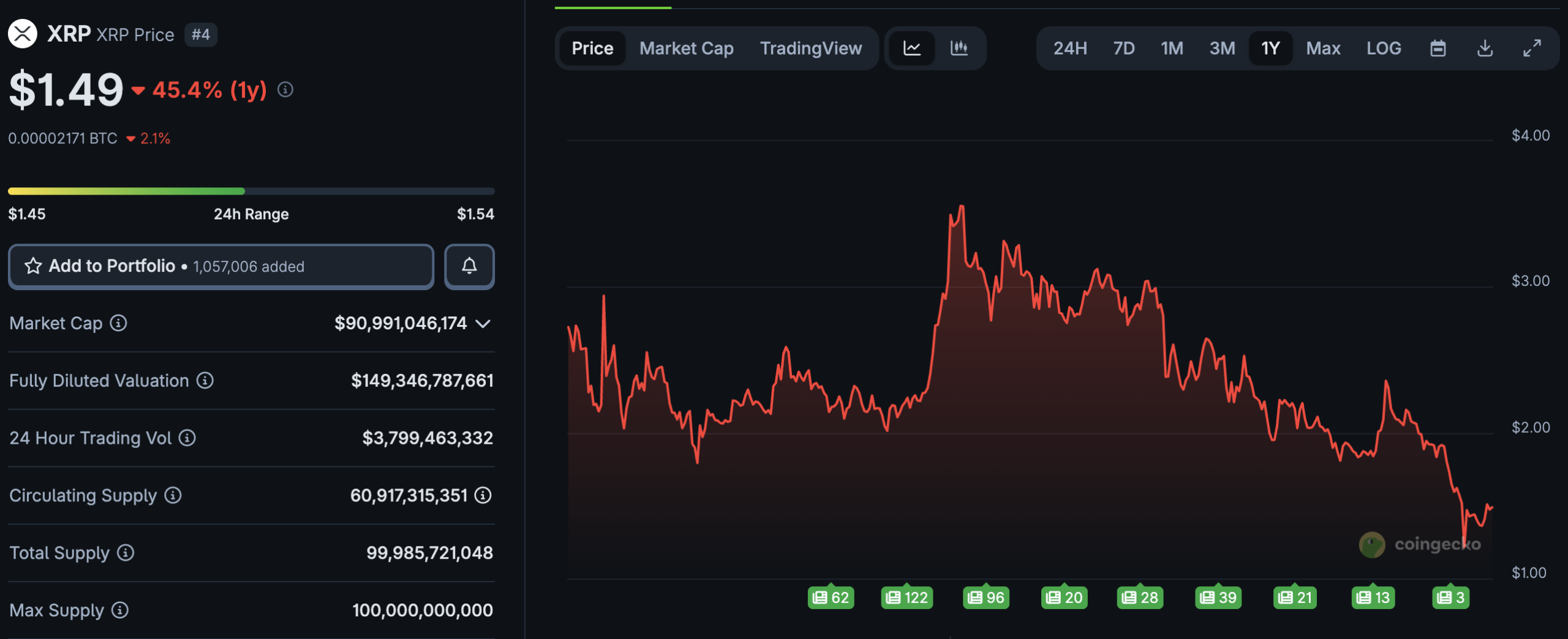Set chart range to 24H

tap(1070, 48)
